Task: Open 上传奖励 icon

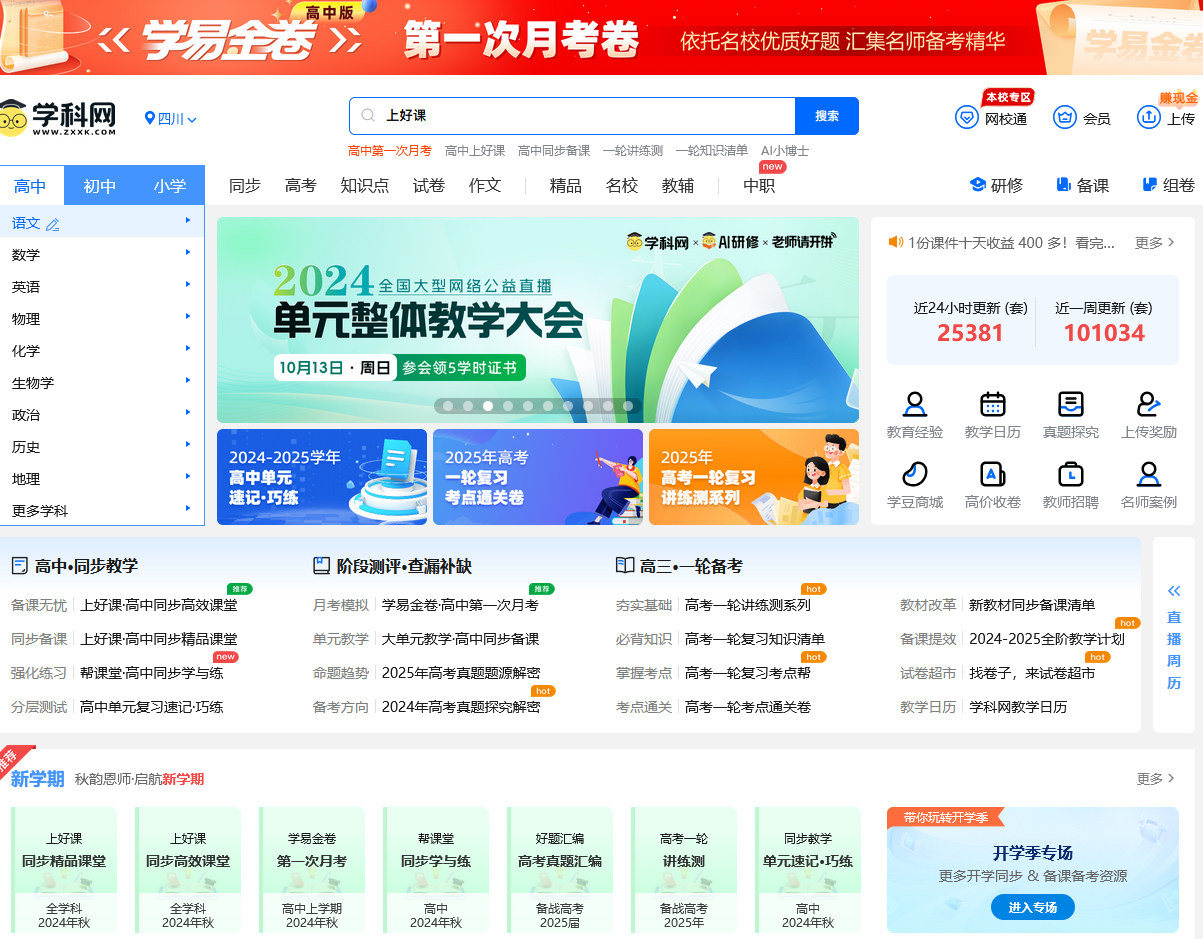Action: pyautogui.click(x=1149, y=404)
